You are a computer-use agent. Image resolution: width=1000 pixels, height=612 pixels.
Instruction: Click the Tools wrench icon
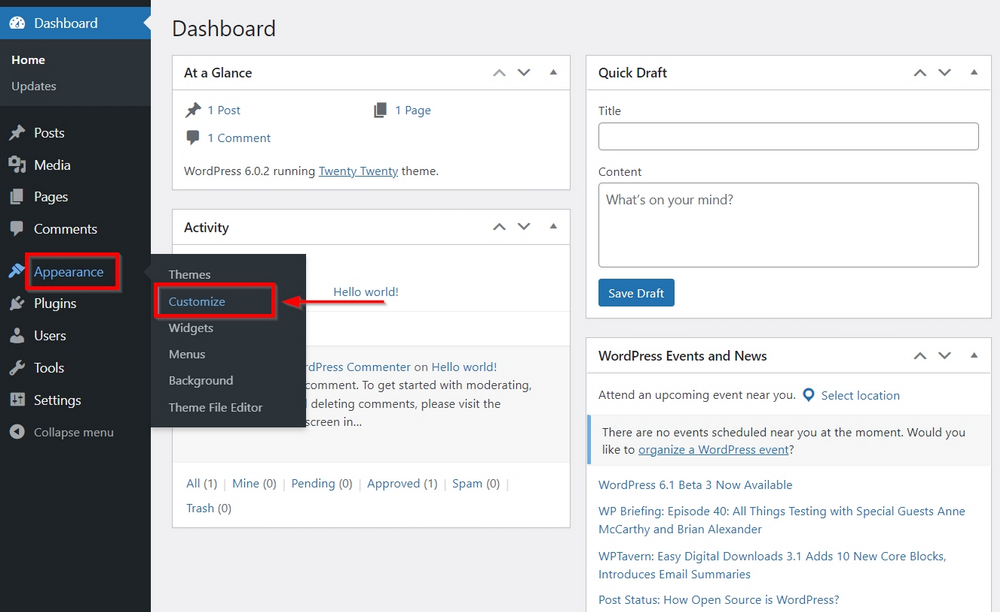pyautogui.click(x=17, y=368)
